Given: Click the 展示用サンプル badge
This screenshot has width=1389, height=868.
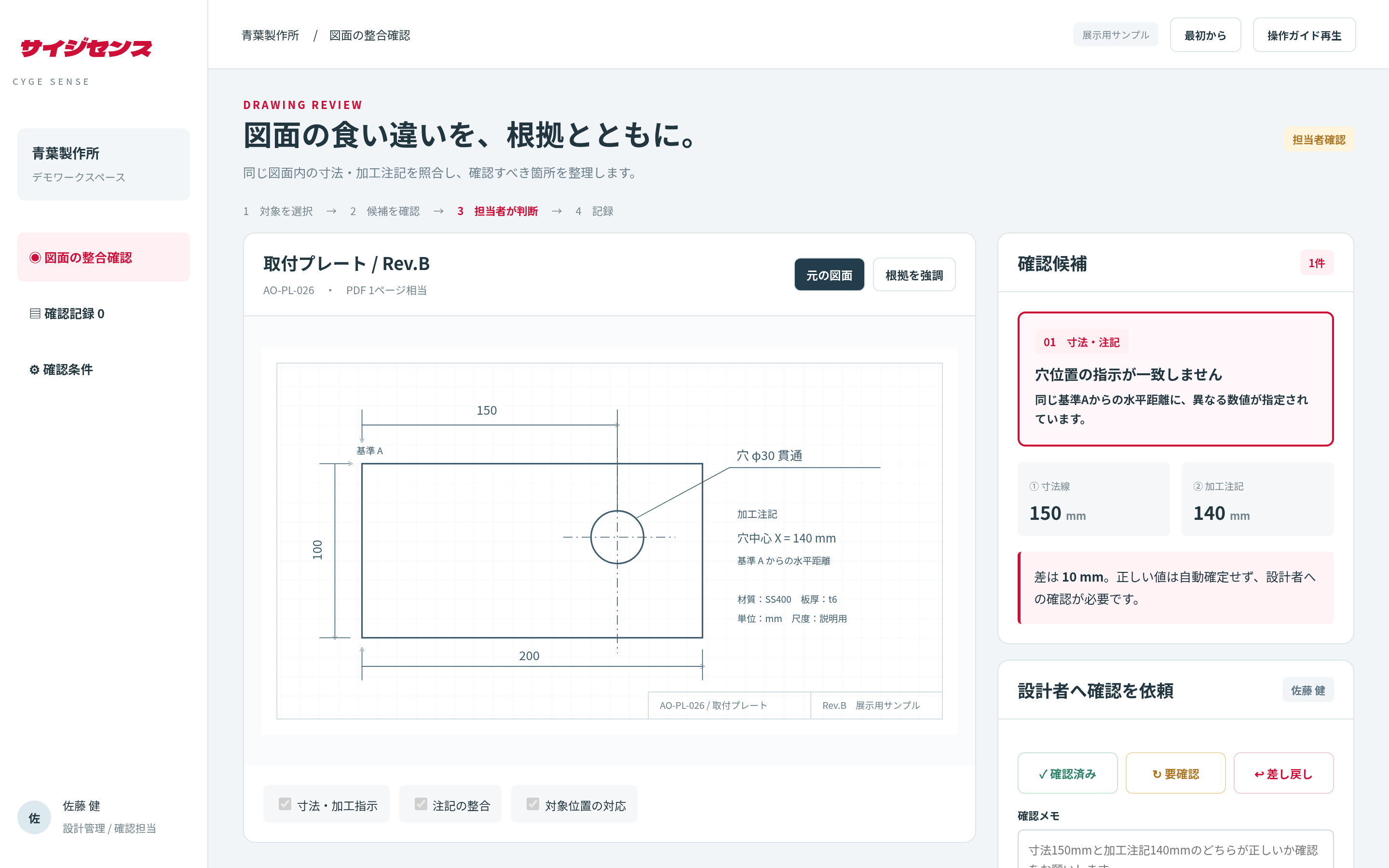Looking at the screenshot, I should [1115, 35].
